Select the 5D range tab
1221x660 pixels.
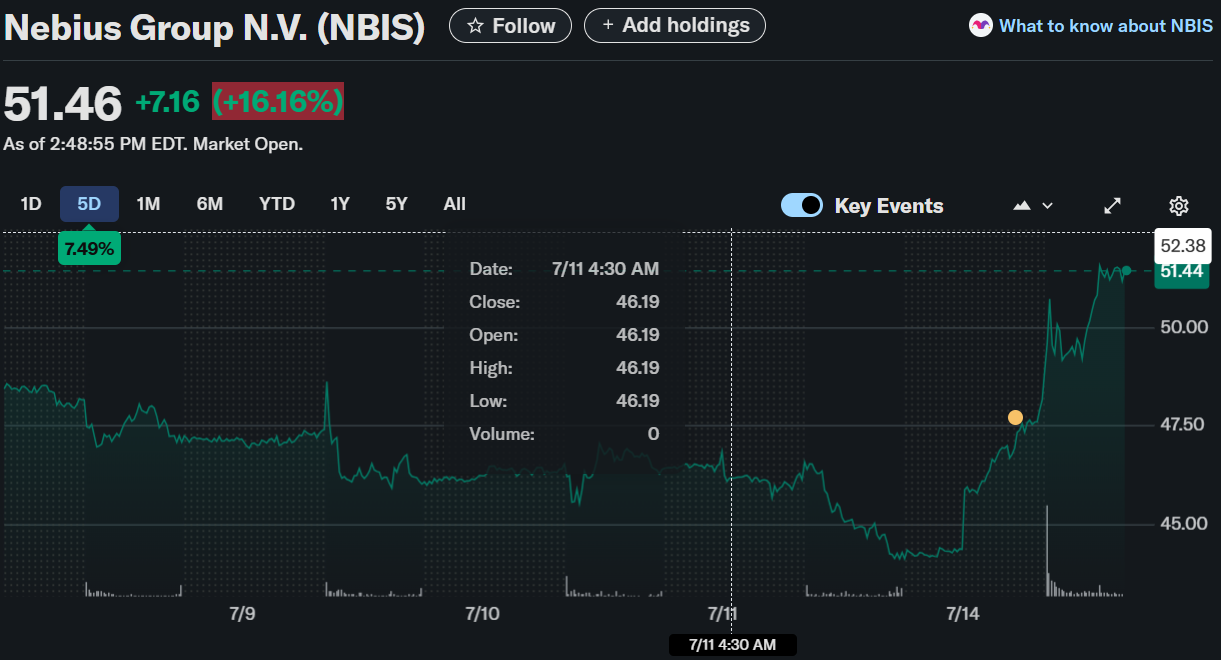point(89,204)
